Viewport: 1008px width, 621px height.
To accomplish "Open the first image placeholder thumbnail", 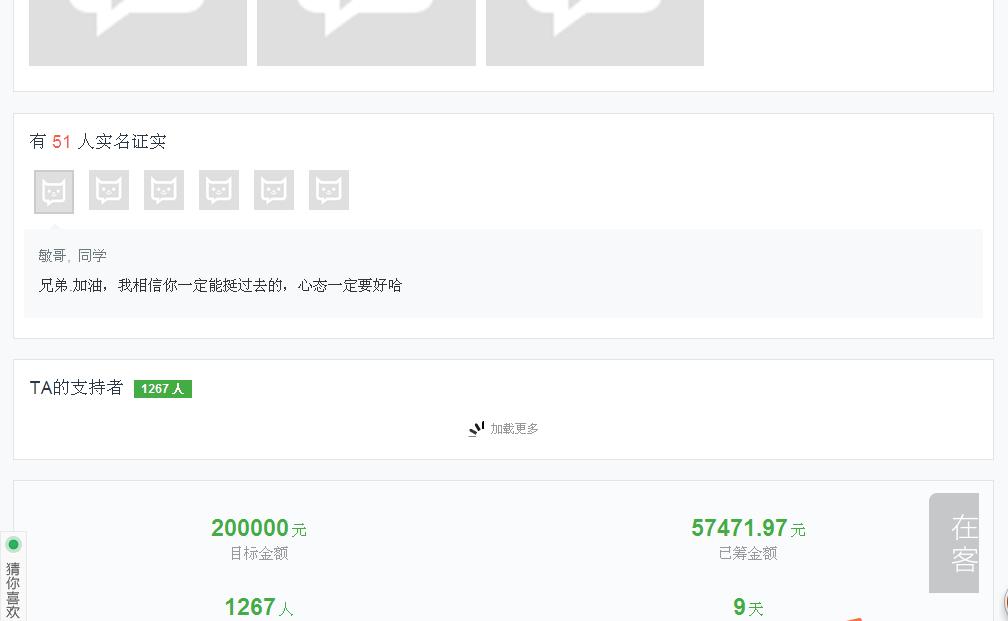I will 138,32.
